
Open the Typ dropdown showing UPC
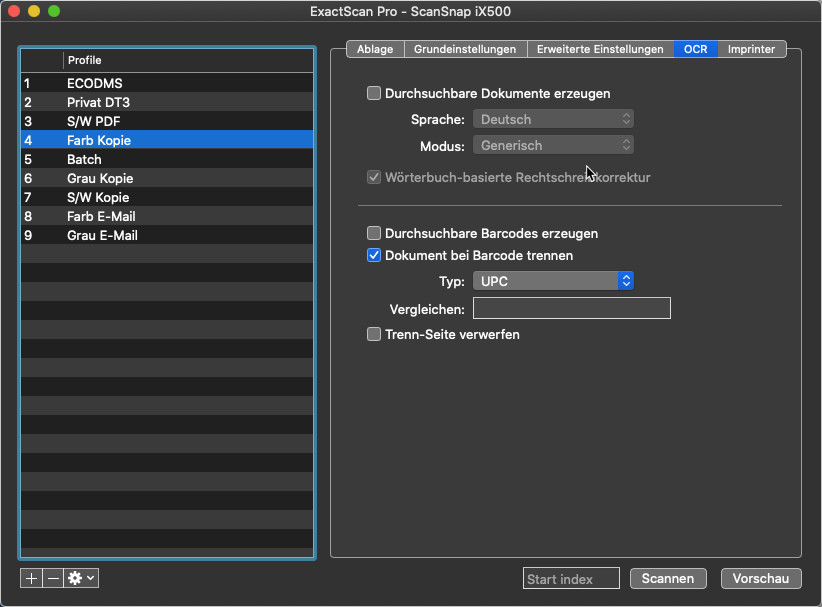tap(553, 281)
